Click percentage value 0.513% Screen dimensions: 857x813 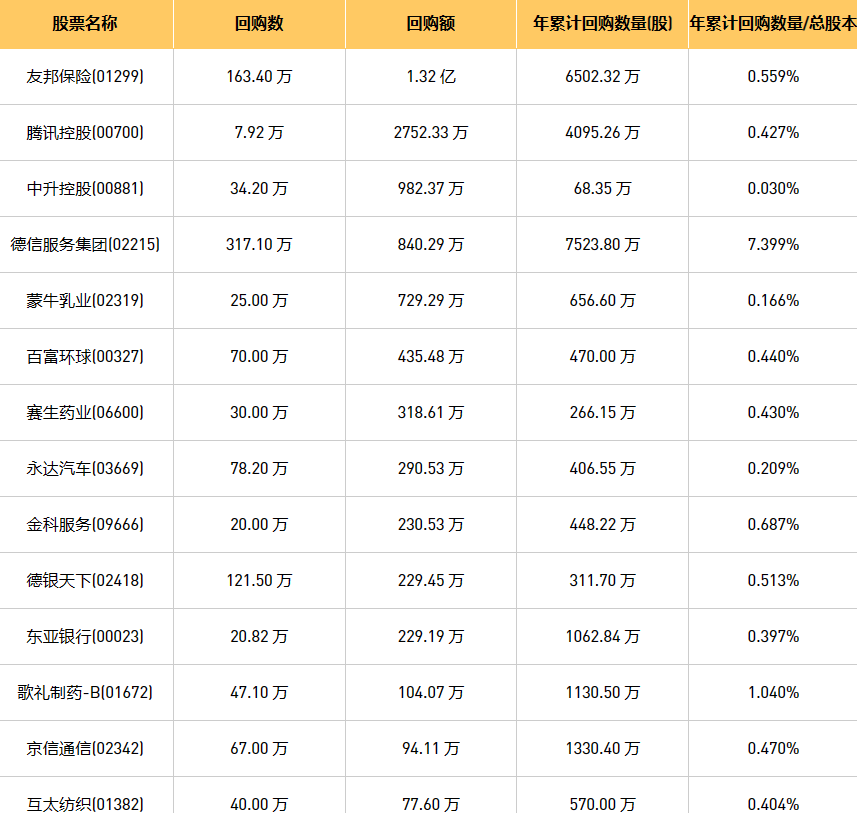click(773, 581)
